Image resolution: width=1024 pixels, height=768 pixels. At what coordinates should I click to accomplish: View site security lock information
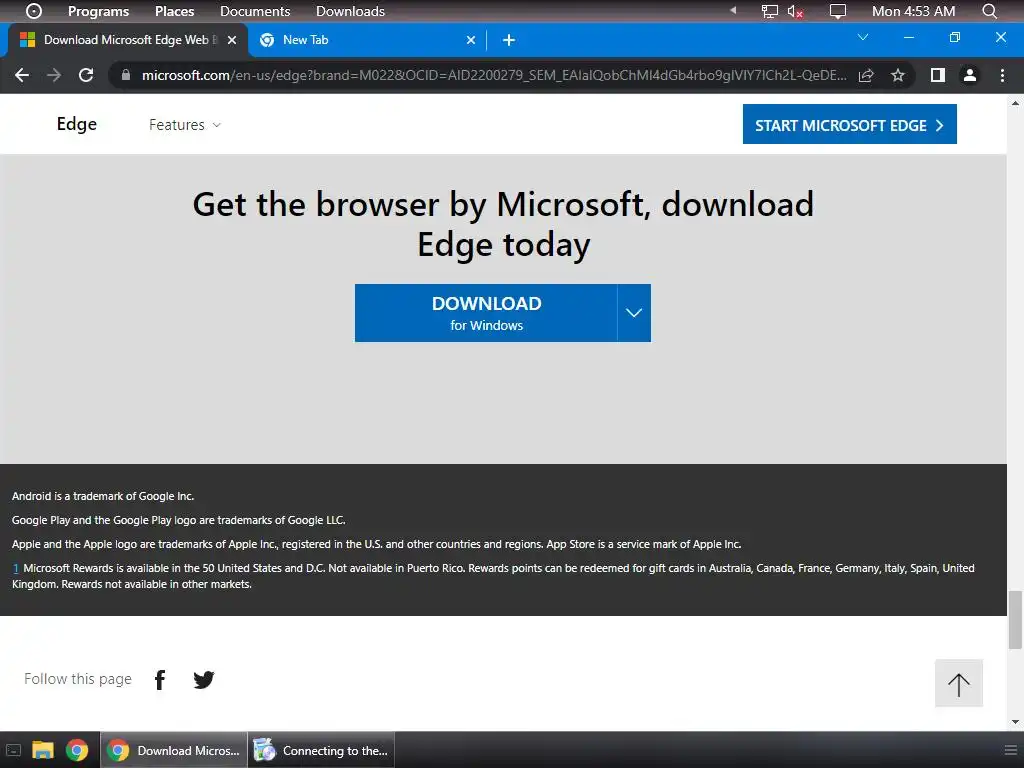[126, 75]
